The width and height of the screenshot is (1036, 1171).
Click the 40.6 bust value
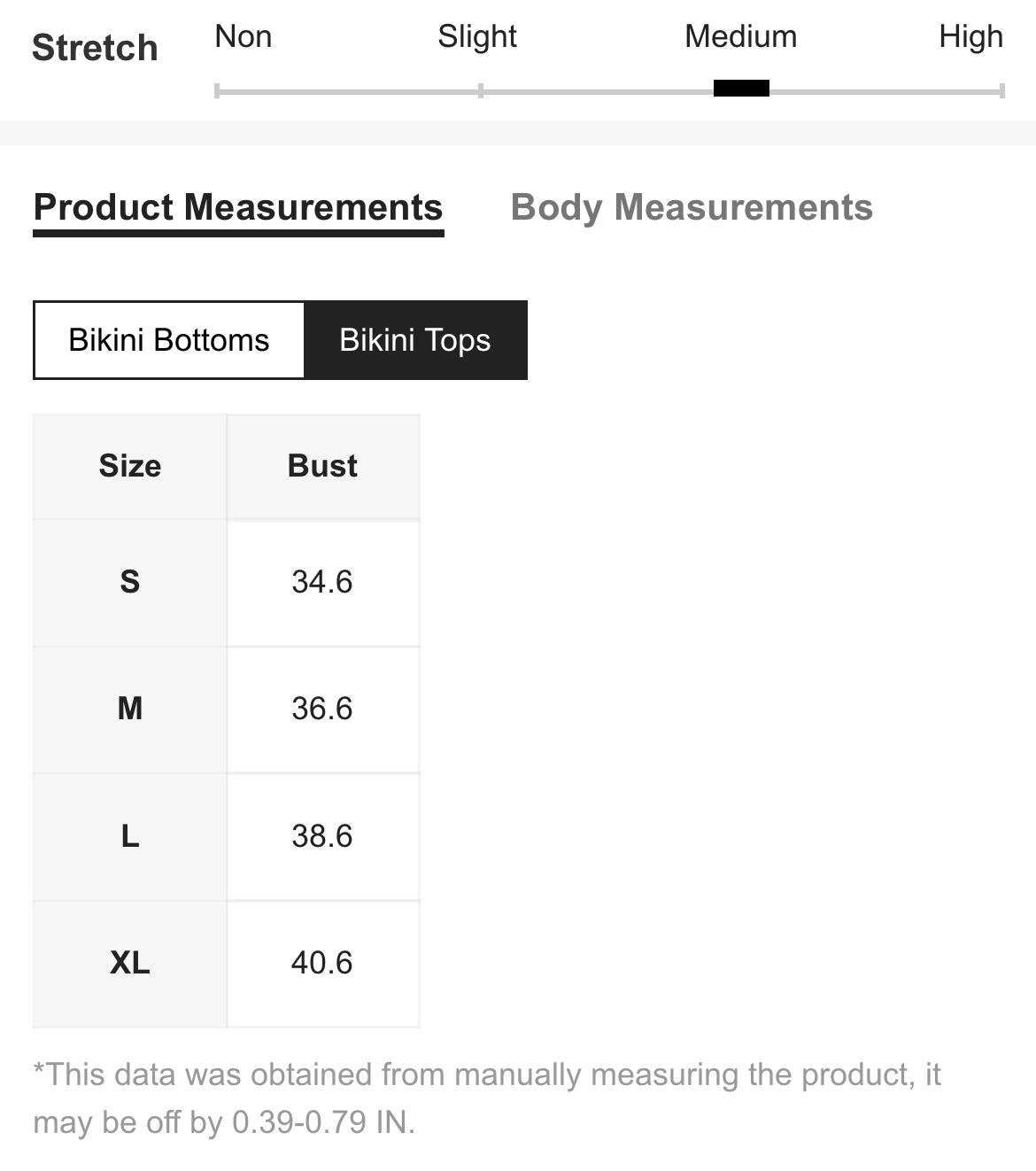322,963
